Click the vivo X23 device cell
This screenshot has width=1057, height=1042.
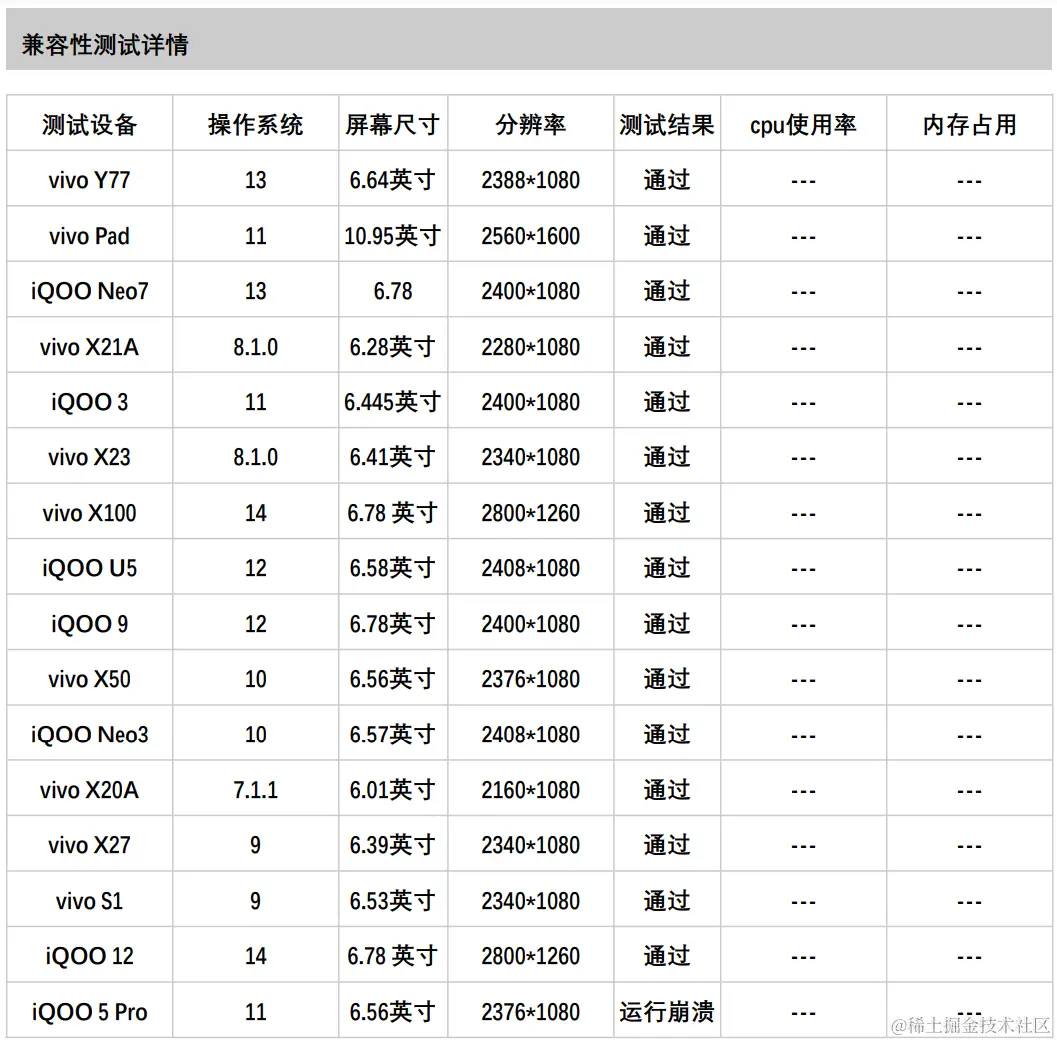tap(90, 457)
